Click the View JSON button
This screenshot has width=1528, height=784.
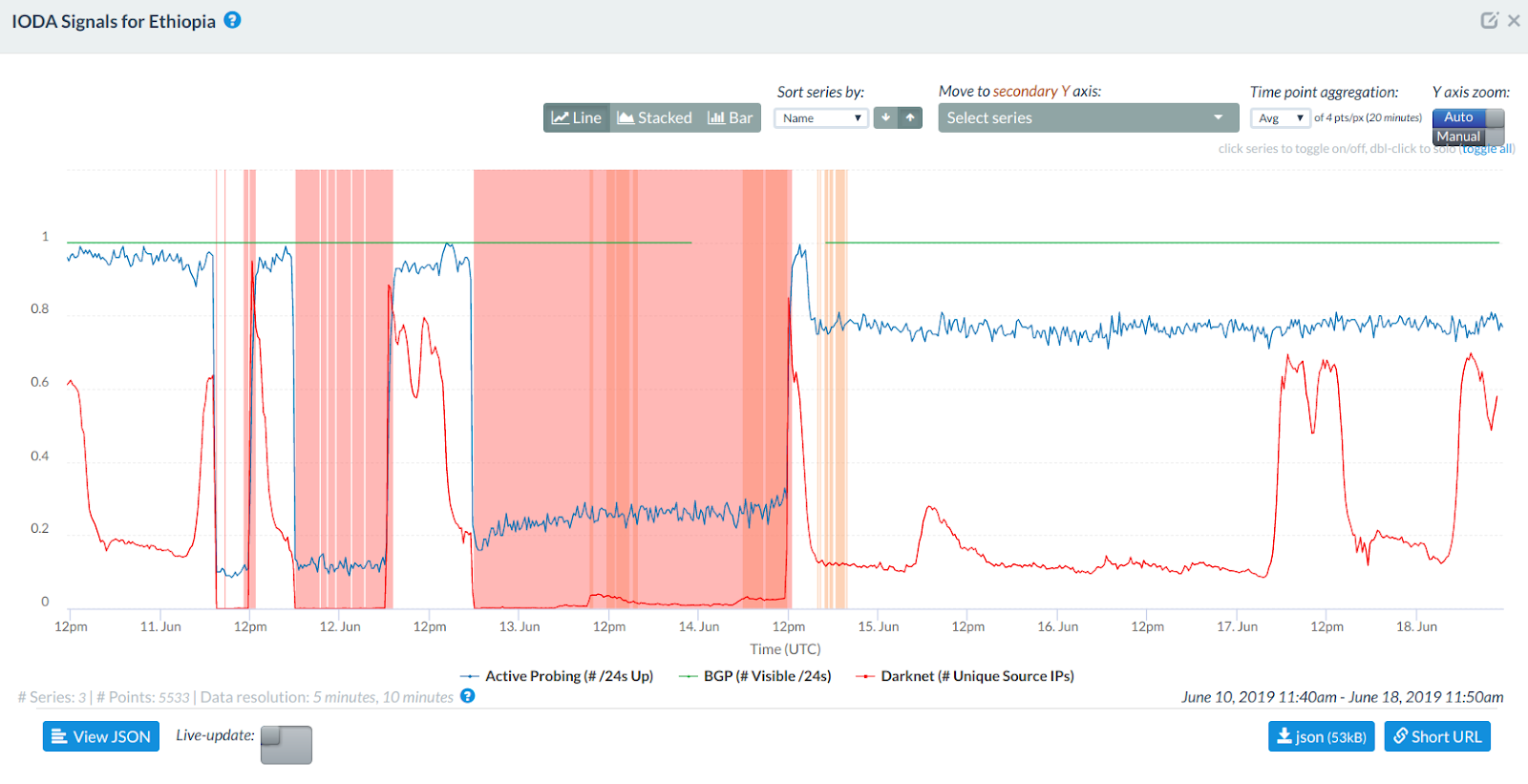101,736
